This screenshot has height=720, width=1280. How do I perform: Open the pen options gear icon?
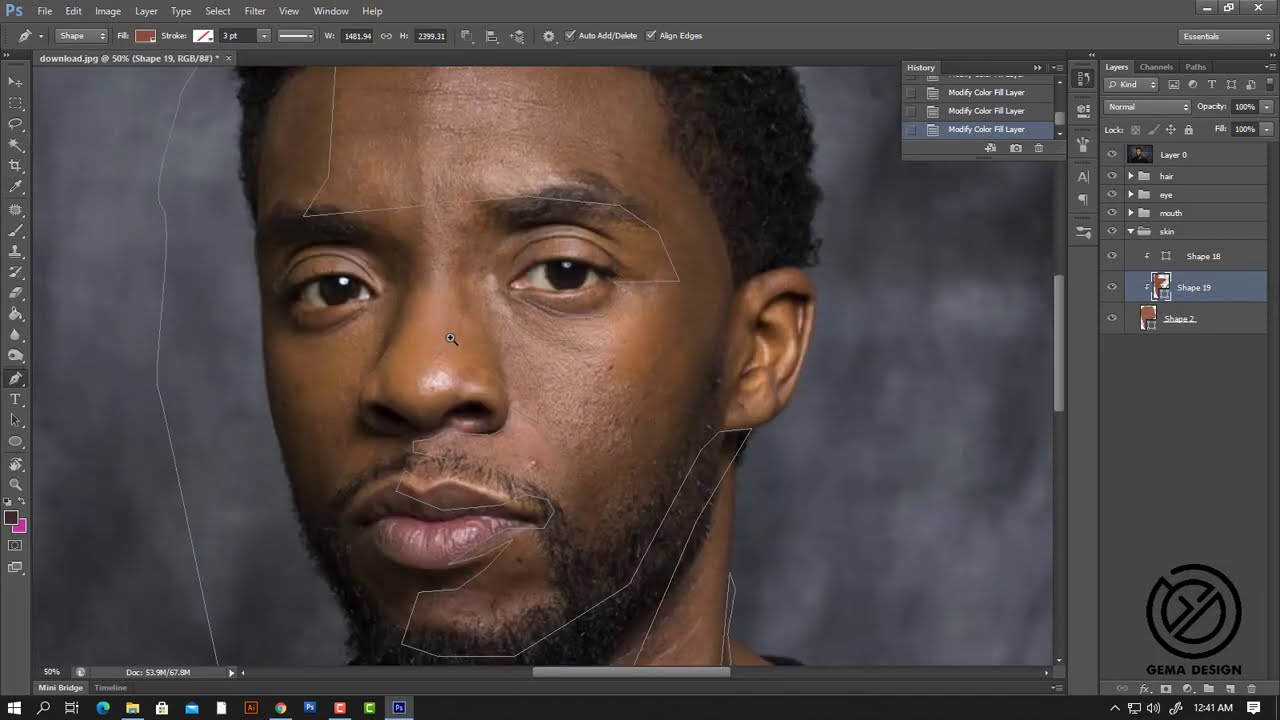click(549, 36)
